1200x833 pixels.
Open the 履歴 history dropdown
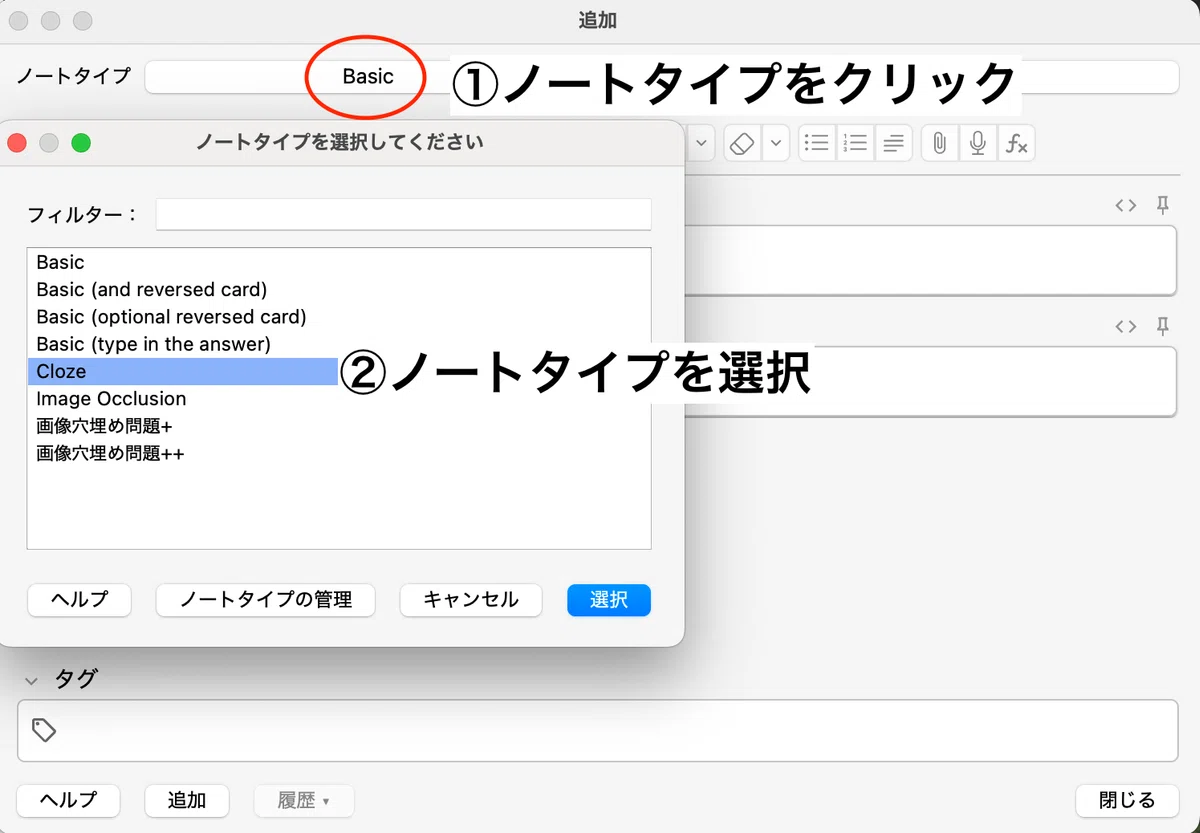pyautogui.click(x=303, y=800)
